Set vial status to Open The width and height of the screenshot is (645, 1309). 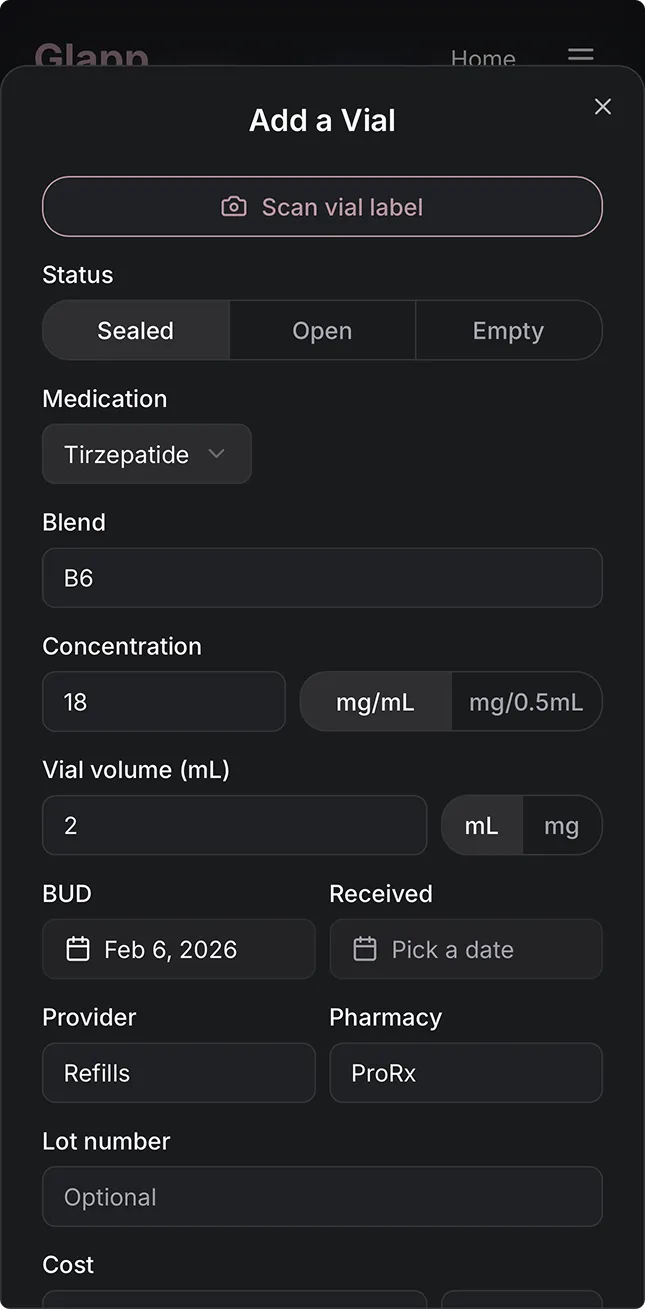(322, 330)
